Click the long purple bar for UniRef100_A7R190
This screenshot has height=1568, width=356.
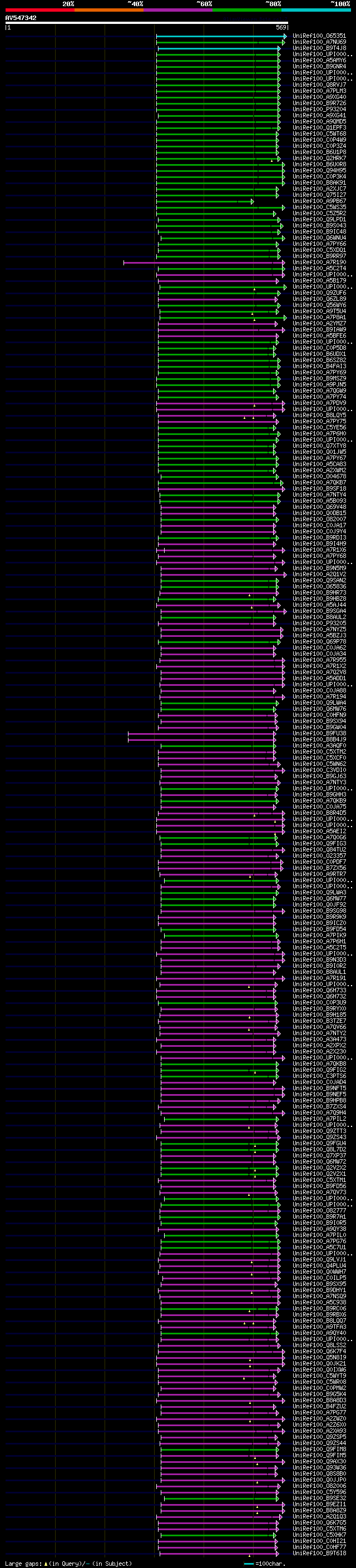point(205,263)
